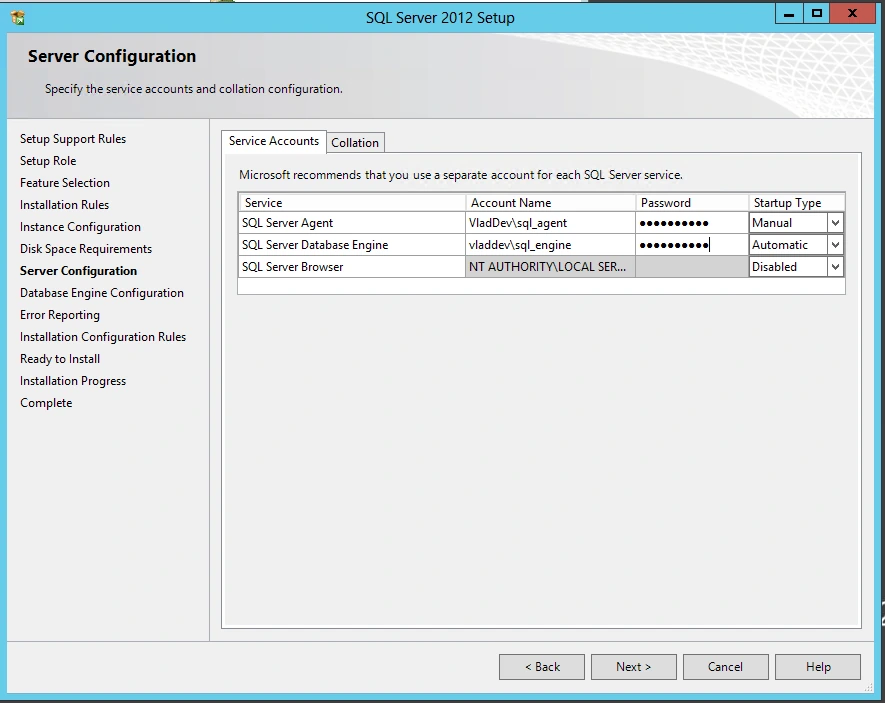The image size is (885, 703).
Task: Minimize the SQL Server 2012 Setup window
Action: (x=789, y=14)
